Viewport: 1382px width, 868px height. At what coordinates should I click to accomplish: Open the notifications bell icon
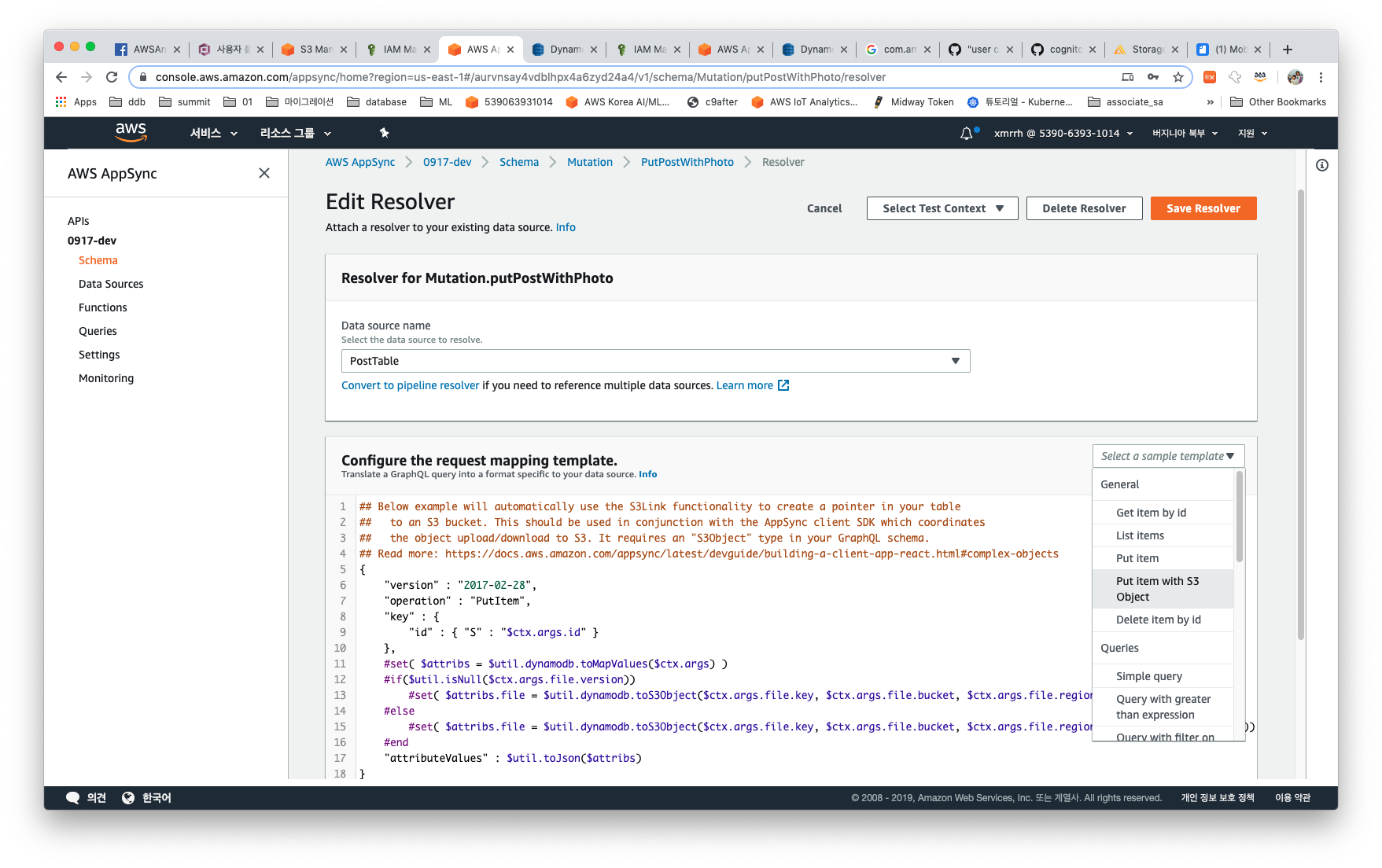(967, 134)
